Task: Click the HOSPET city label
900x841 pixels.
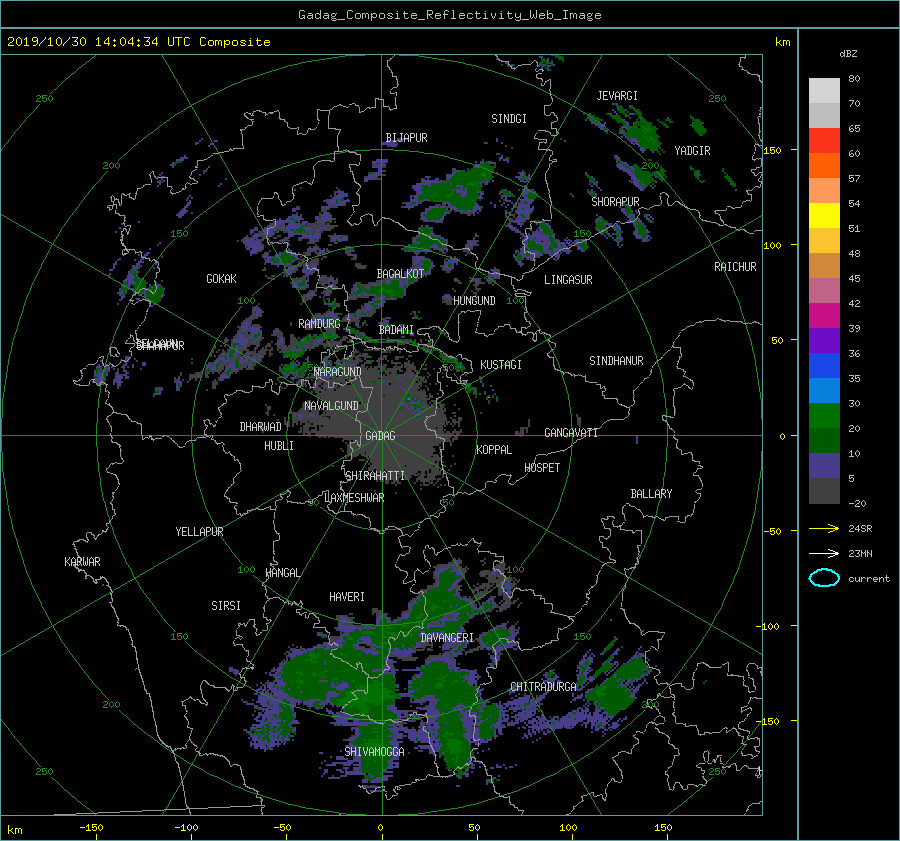Action: 542,468
